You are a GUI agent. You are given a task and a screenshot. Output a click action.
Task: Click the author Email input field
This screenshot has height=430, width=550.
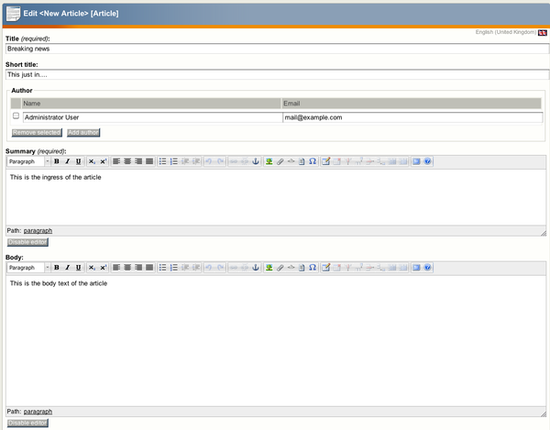click(x=412, y=117)
